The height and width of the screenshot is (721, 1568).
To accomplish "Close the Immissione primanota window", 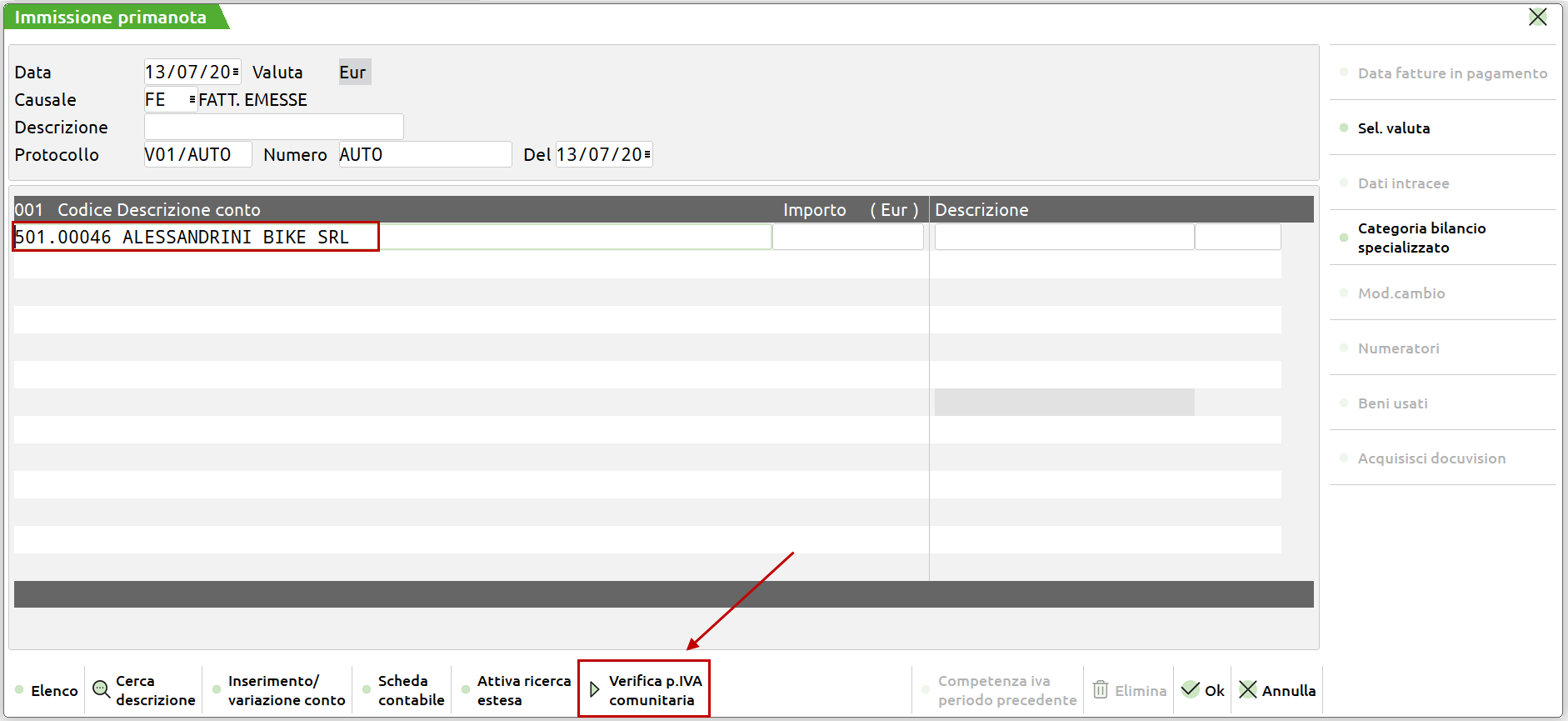I will 1537,17.
